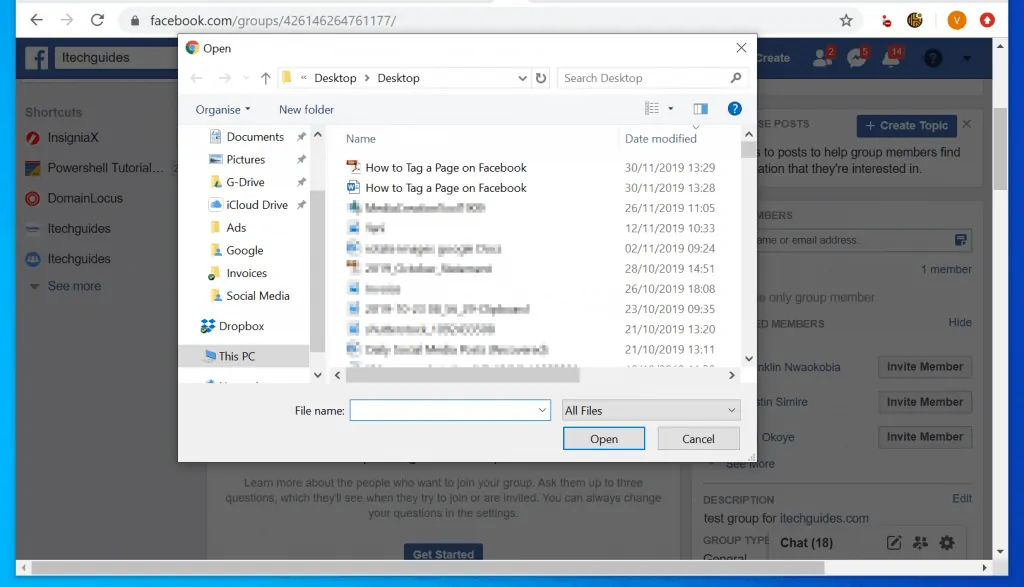1024x587 pixels.
Task: Open the dialog's blue help icon
Action: (735, 109)
